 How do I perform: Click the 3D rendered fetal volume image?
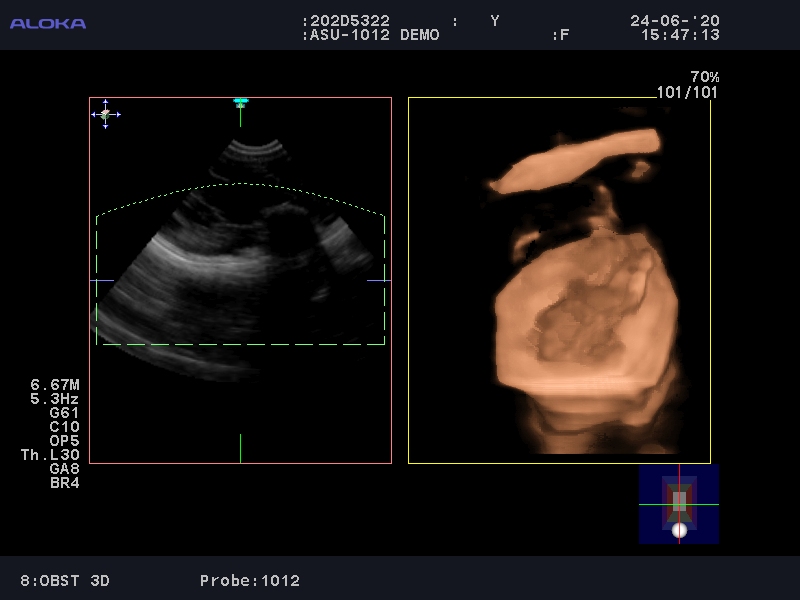tap(580, 320)
